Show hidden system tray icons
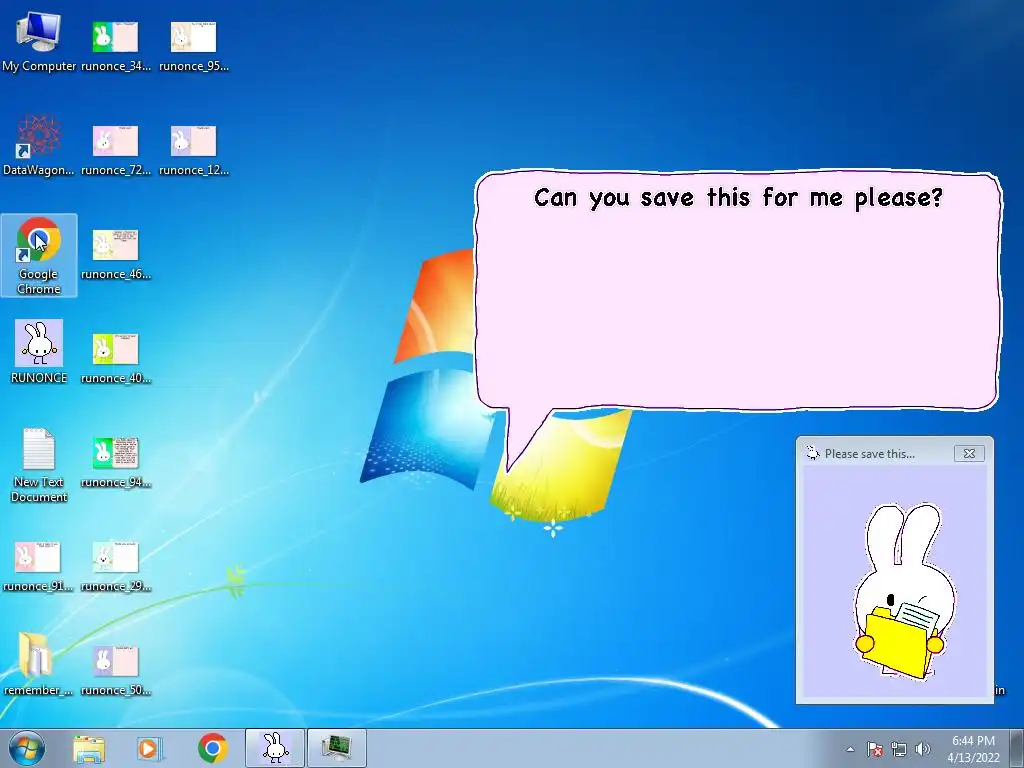Viewport: 1024px width, 768px height. (850, 749)
